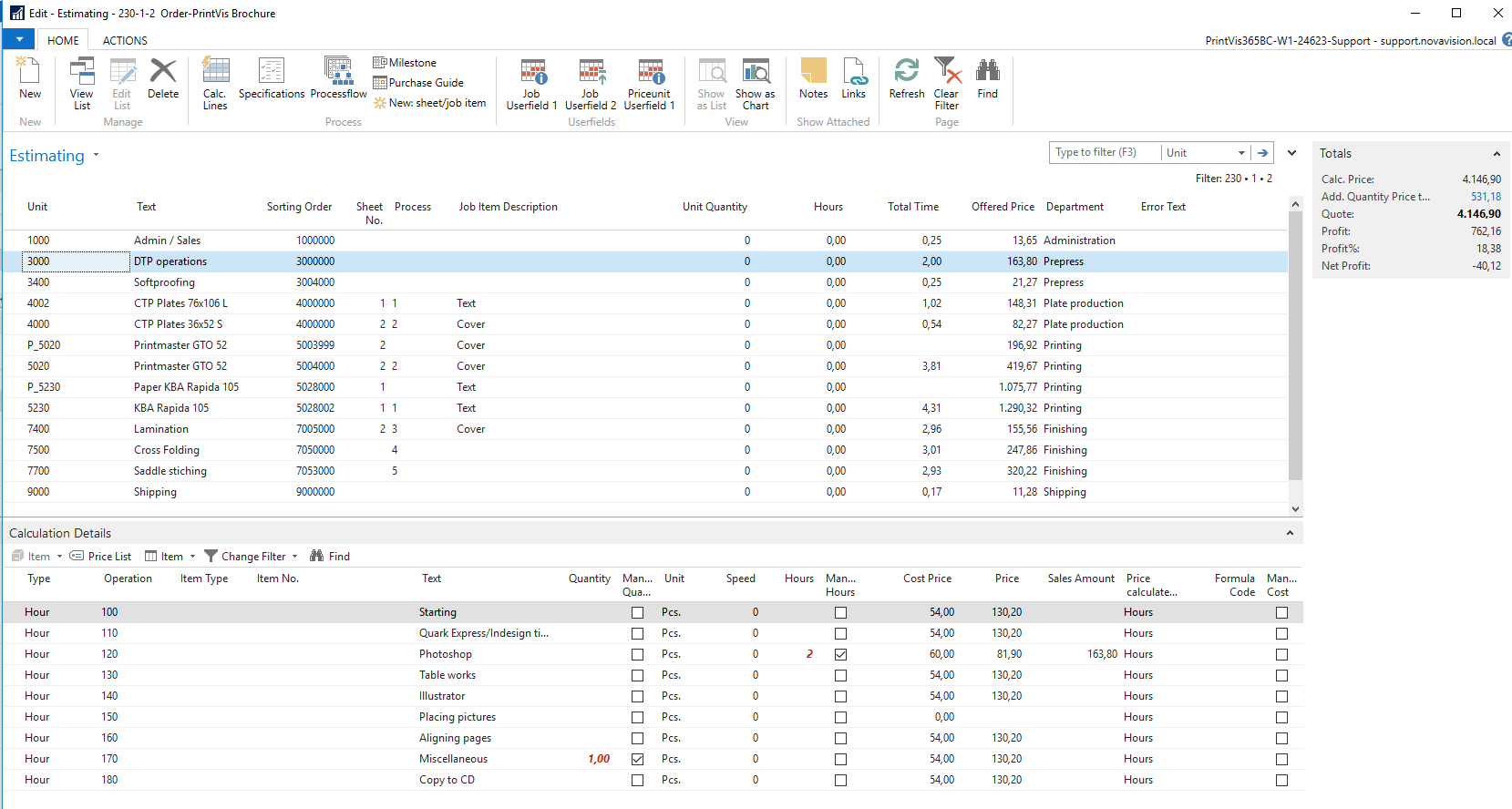Expand the filter pane chevron
This screenshot has height=809, width=1512.
[x=1291, y=153]
